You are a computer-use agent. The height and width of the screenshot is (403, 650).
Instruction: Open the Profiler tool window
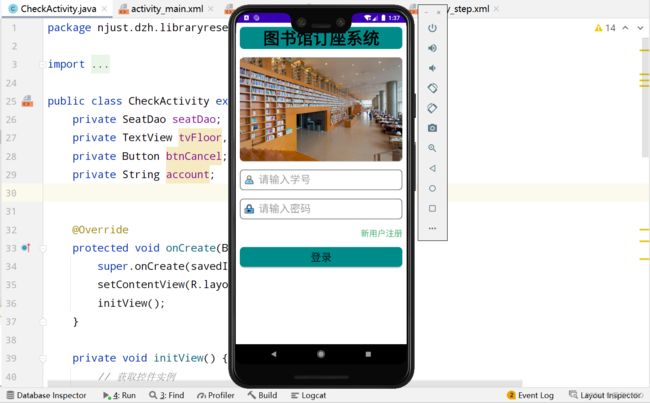[216, 395]
